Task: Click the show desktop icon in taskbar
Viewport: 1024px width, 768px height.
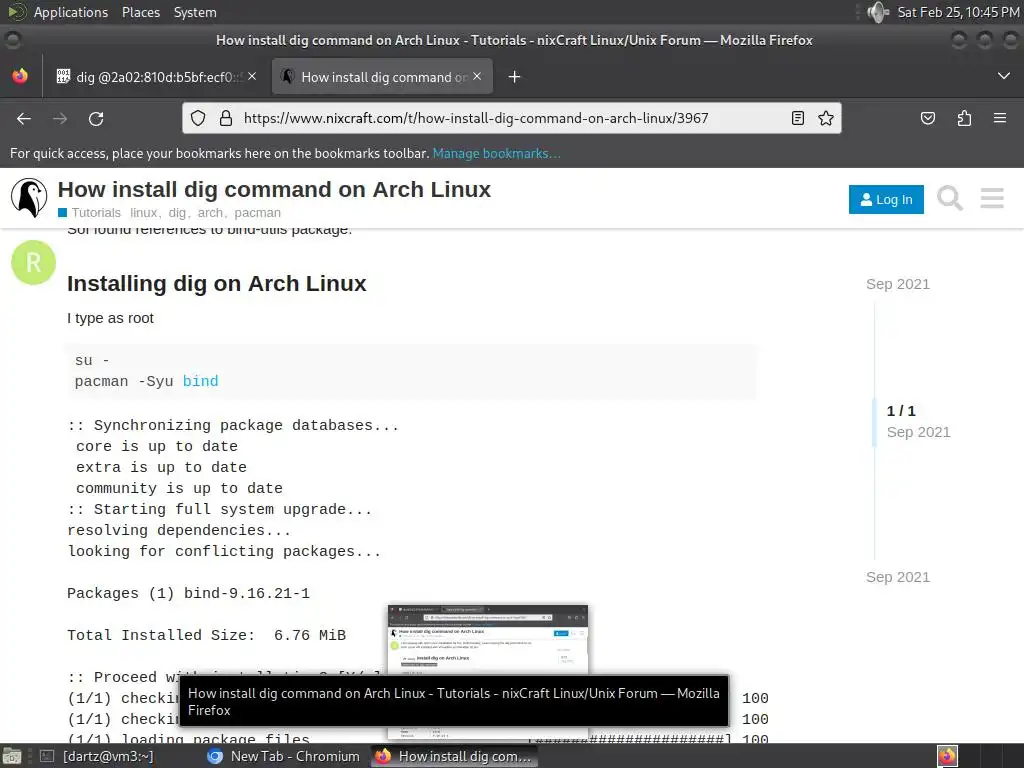Action: pyautogui.click(x=12, y=756)
